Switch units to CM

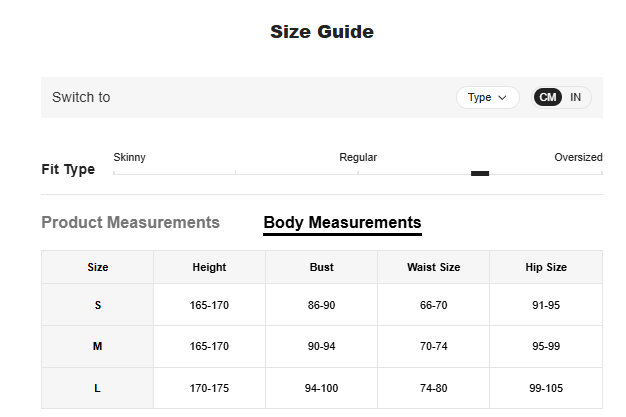[x=547, y=98]
